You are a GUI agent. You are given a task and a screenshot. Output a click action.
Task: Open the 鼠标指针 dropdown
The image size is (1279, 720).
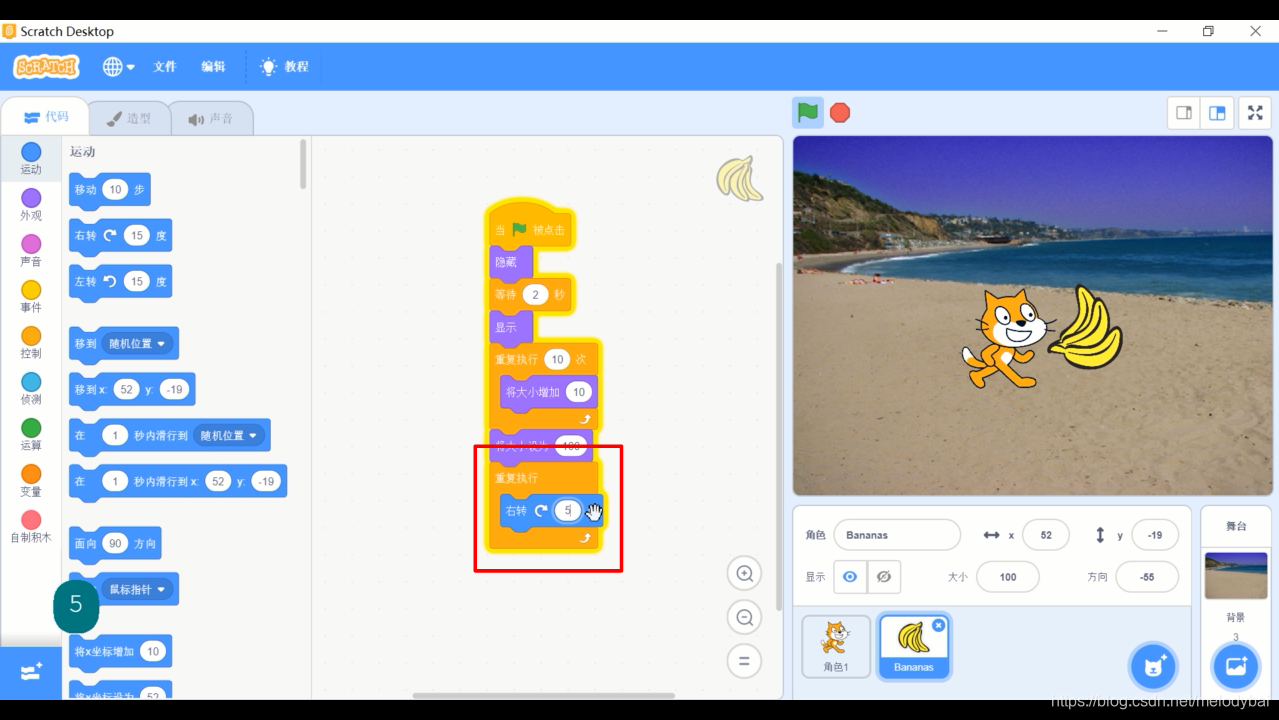(x=138, y=589)
